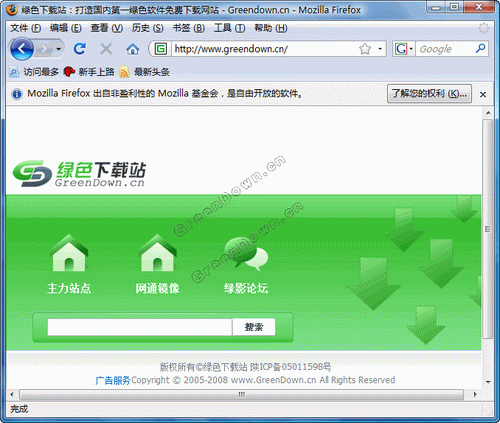
Task: Bookmark this page with the star icon
Action: pyautogui.click(x=365, y=49)
